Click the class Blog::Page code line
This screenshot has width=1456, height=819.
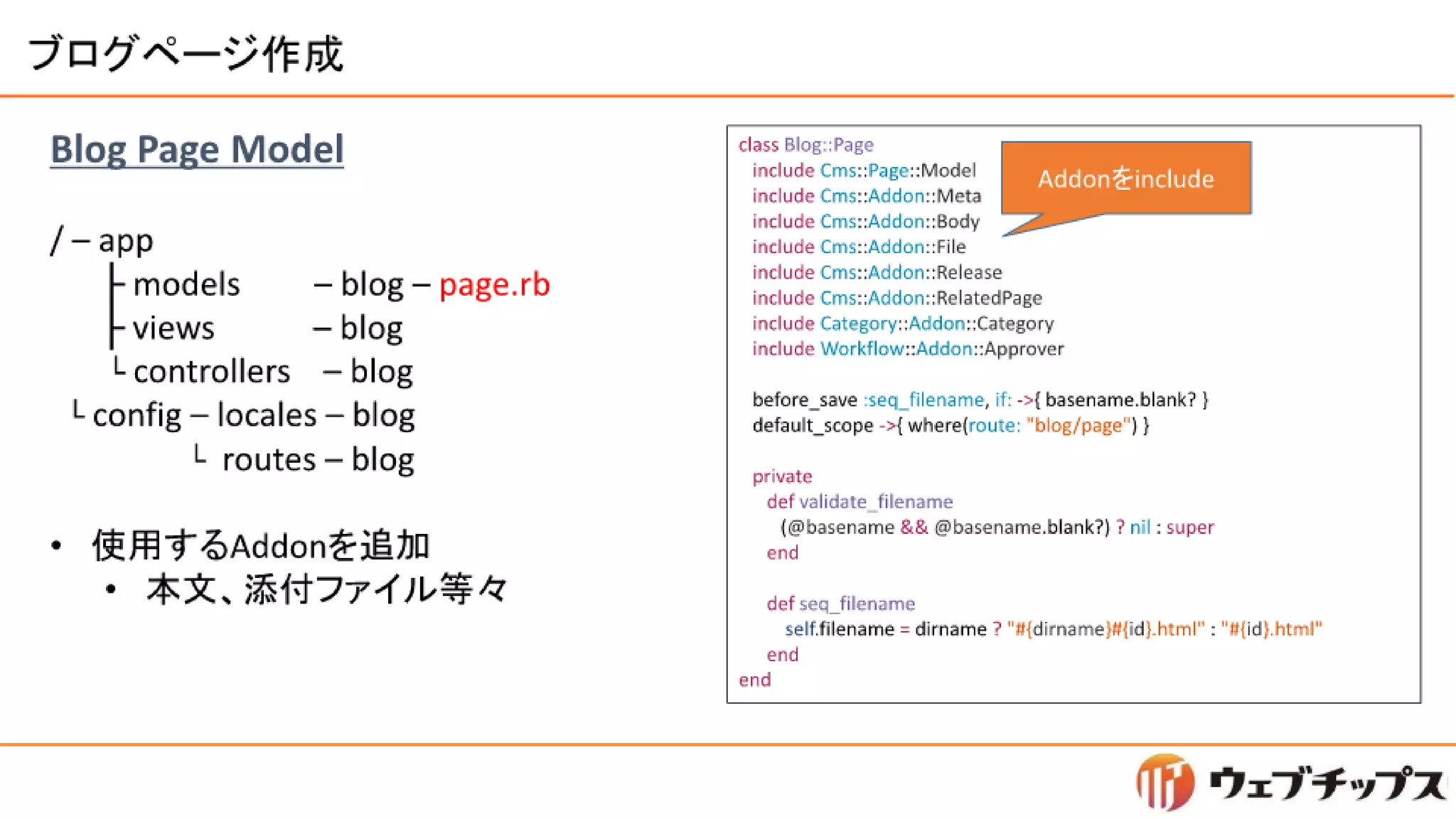805,145
